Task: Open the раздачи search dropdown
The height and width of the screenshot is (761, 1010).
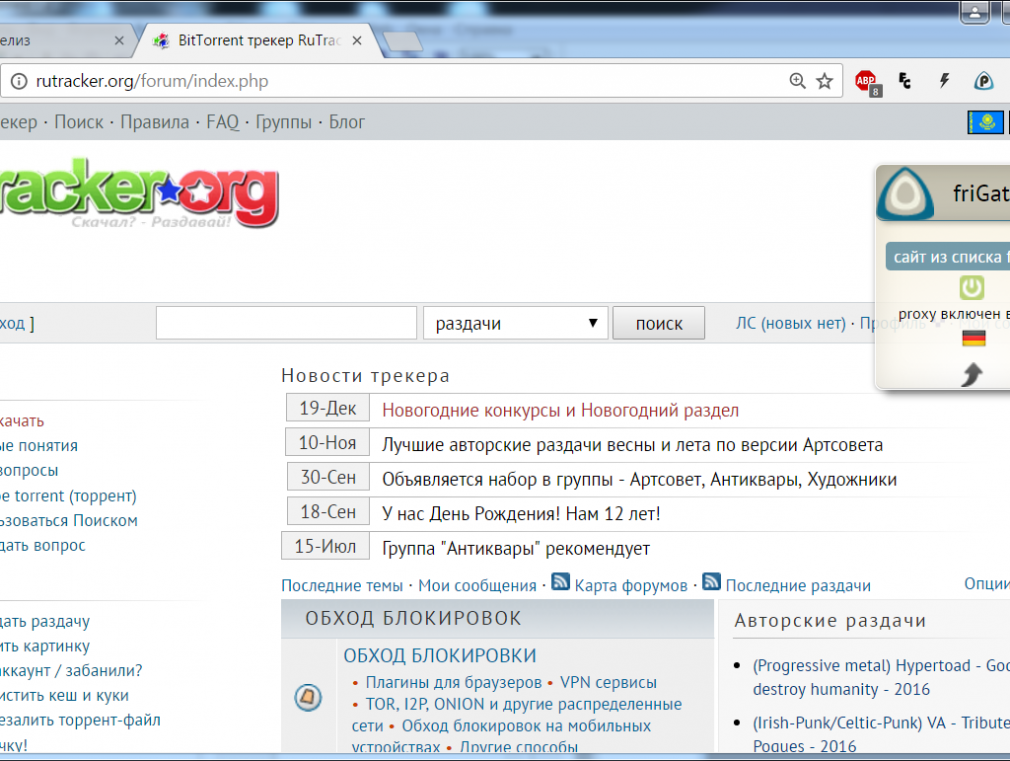Action: coord(515,323)
